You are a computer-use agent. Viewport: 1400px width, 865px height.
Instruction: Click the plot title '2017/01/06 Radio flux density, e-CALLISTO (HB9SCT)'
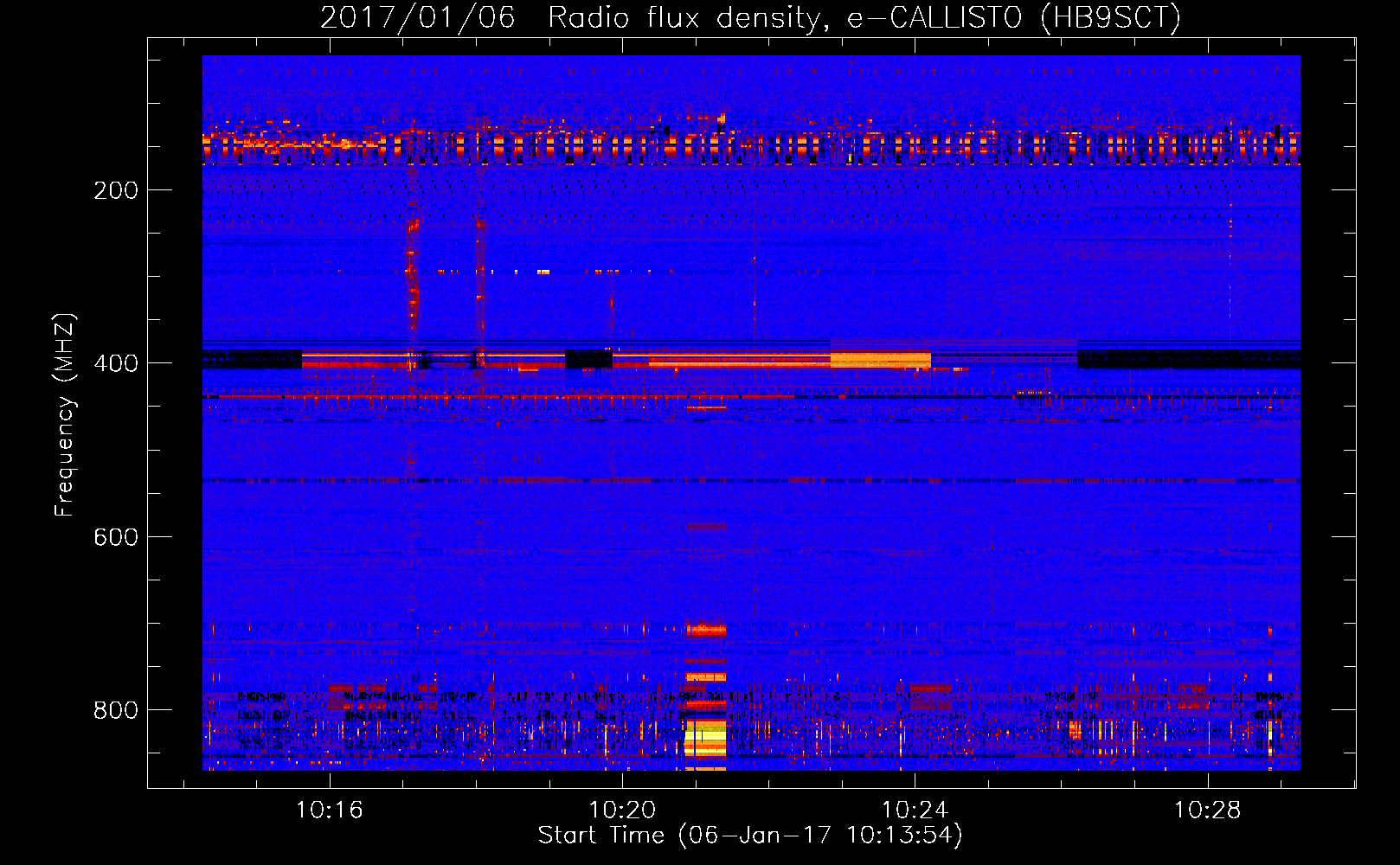click(x=750, y=17)
